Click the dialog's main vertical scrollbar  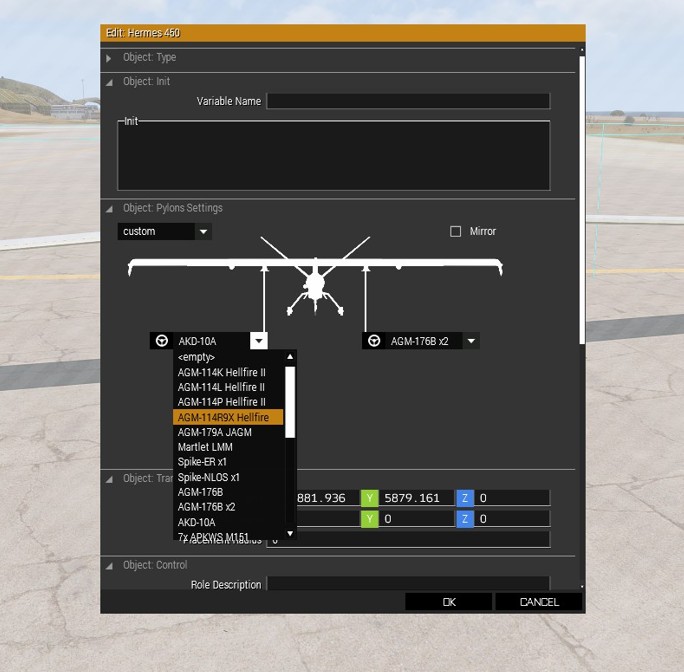[582, 199]
